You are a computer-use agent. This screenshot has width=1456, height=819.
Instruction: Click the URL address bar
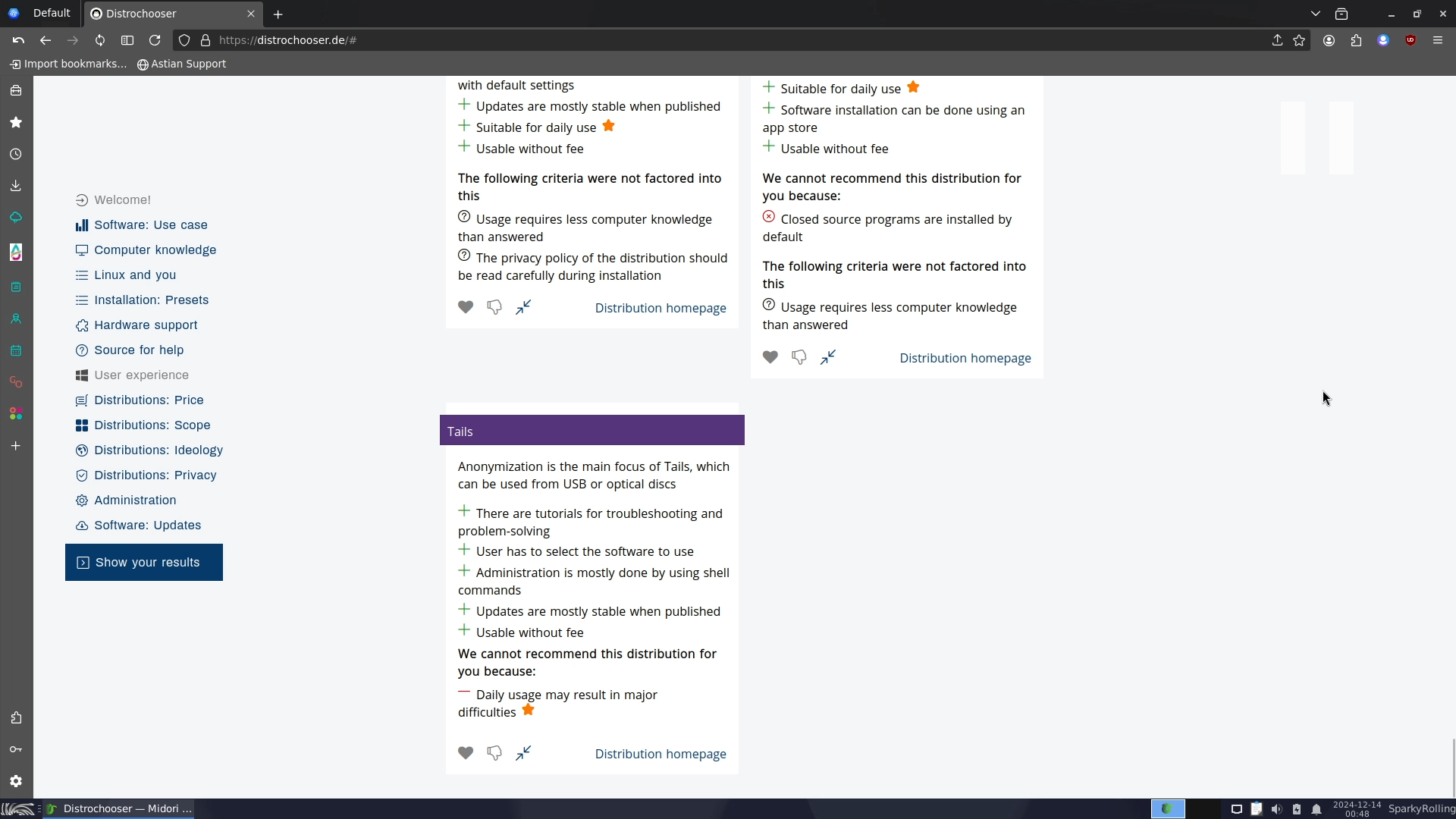pyautogui.click(x=682, y=40)
